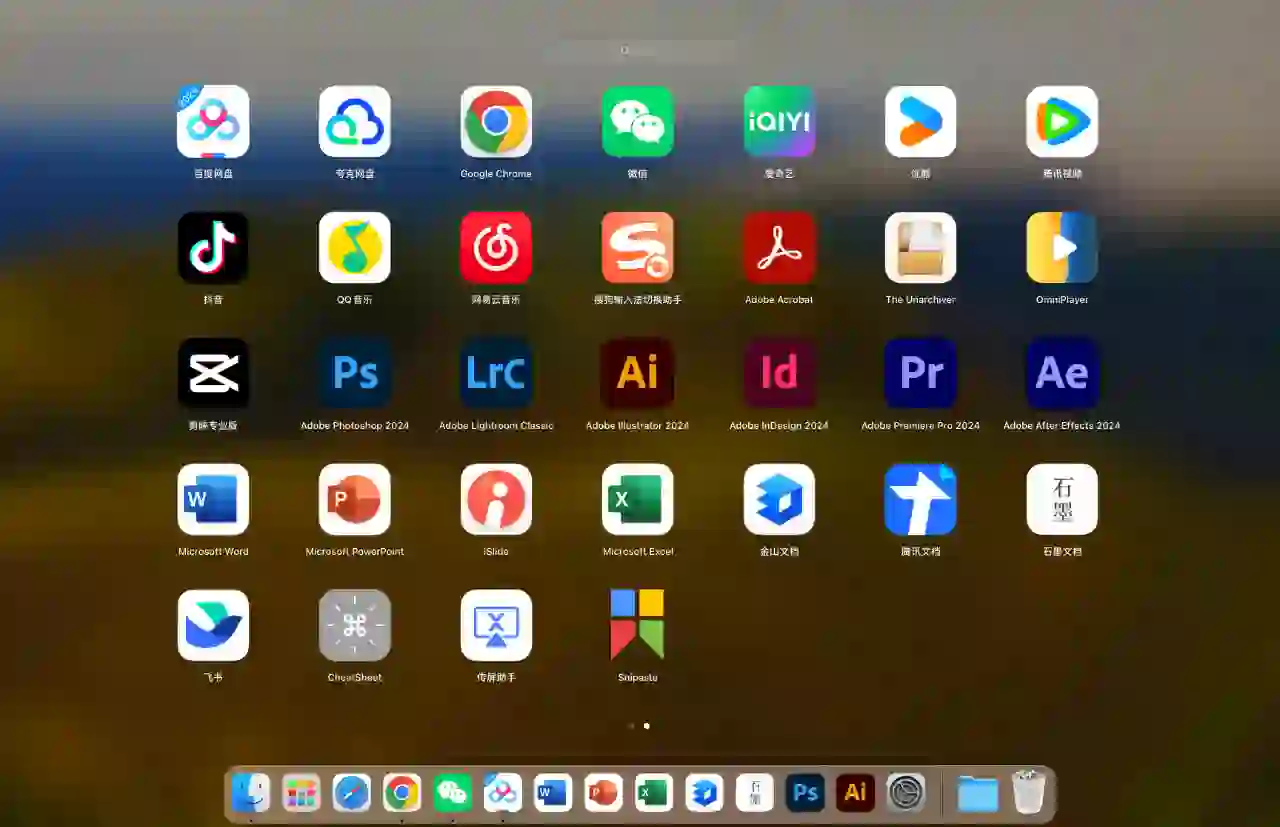
Task: Open the Trash in the Dock
Action: pos(1028,792)
